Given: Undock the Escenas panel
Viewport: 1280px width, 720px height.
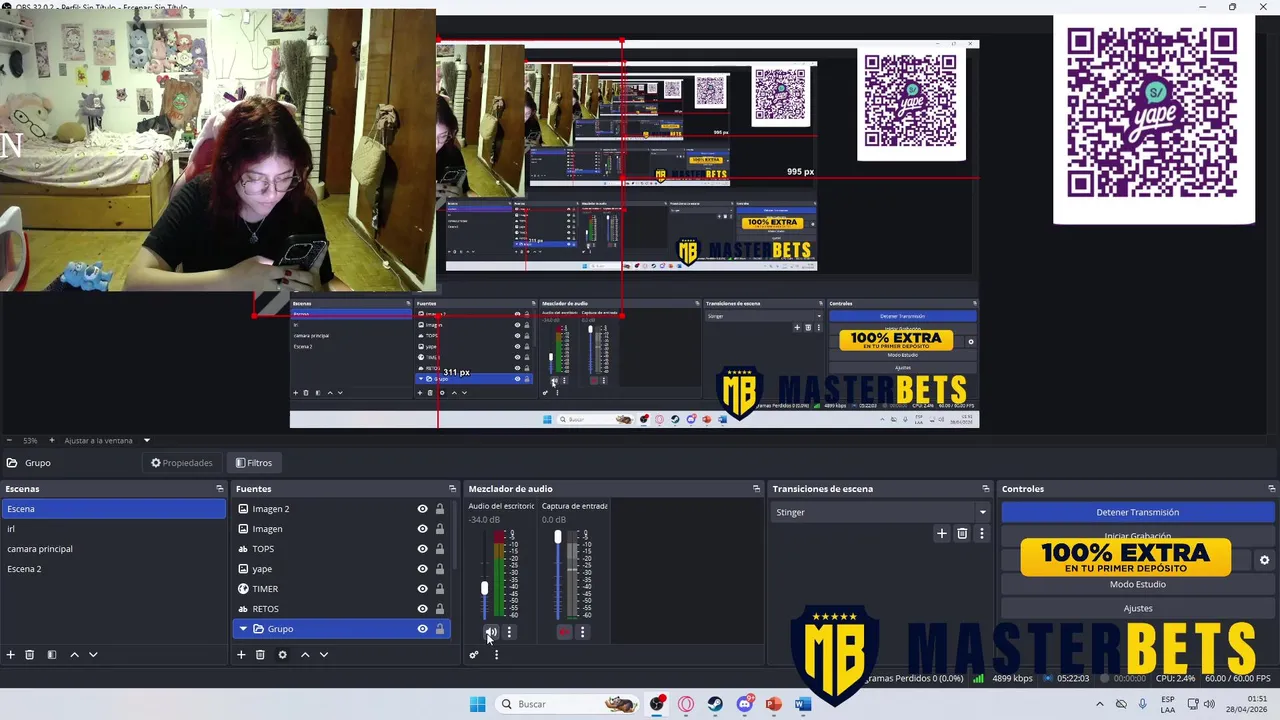Looking at the screenshot, I should click(220, 489).
